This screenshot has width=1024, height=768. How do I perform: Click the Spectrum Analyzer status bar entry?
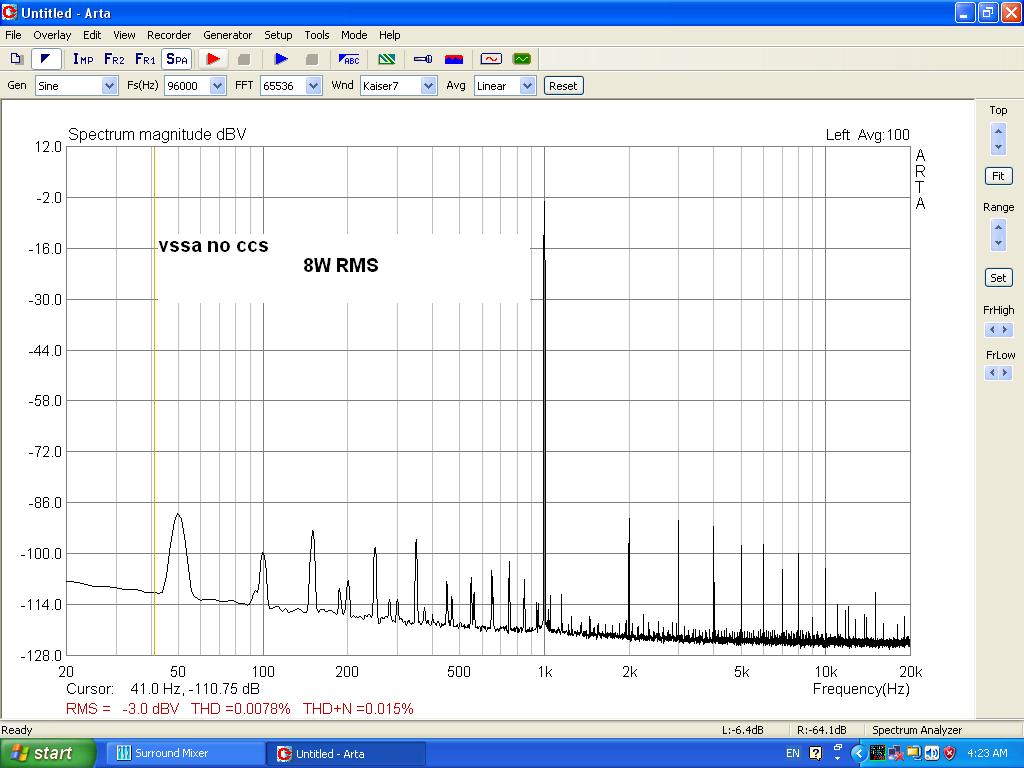pos(917,730)
